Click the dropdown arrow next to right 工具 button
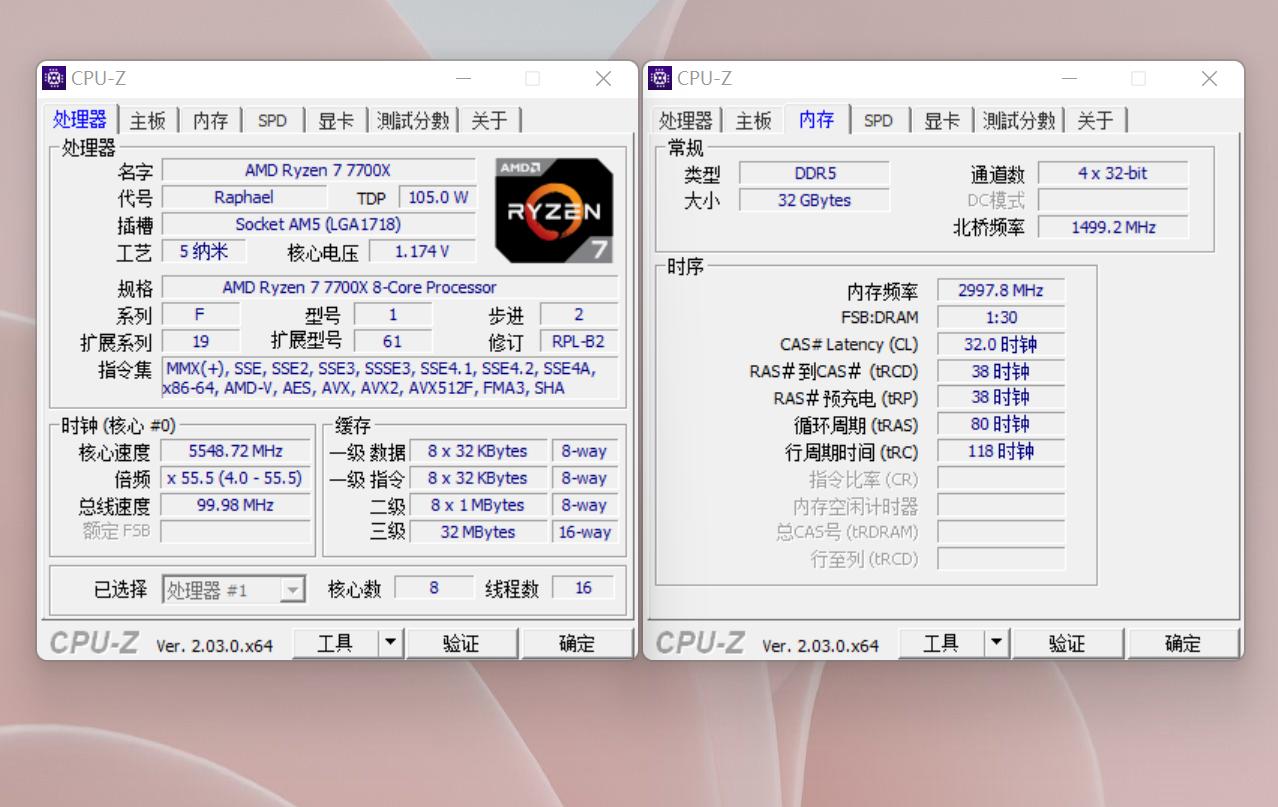This screenshot has height=807, width=1278. point(997,643)
